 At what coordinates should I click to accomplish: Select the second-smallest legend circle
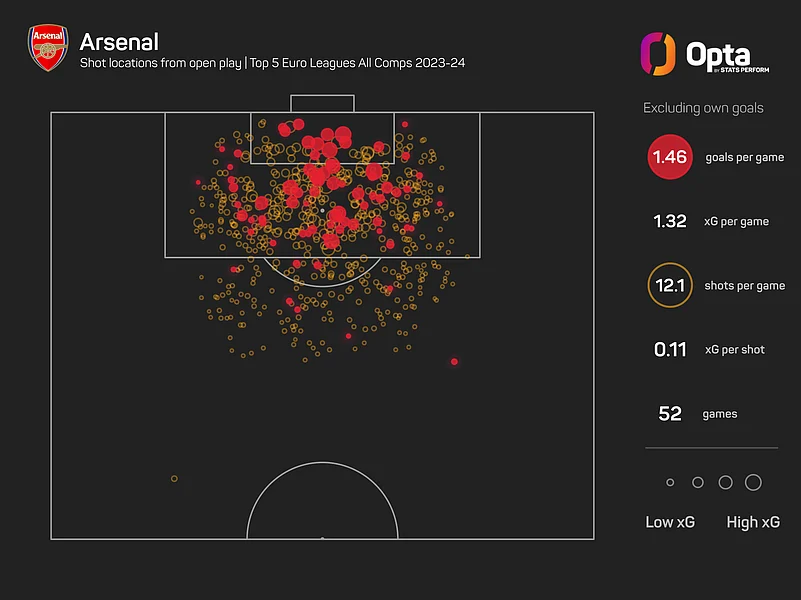point(698,482)
